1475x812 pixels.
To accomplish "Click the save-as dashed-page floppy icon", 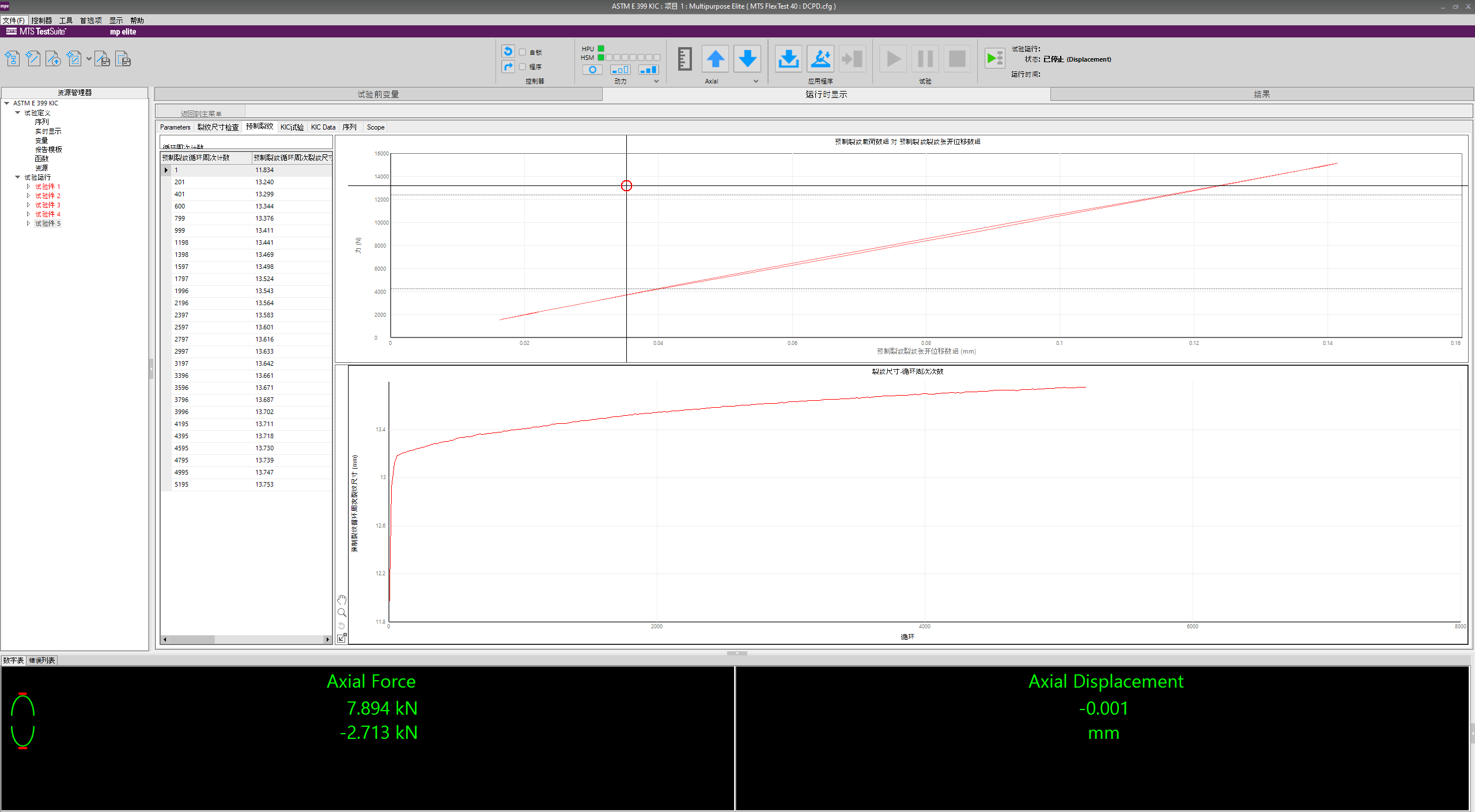I will 123,59.
